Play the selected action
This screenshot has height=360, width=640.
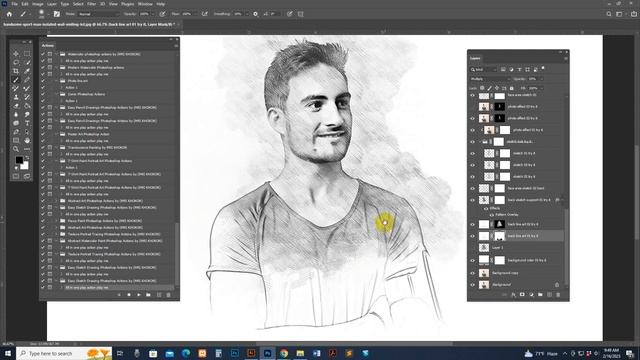(139, 295)
